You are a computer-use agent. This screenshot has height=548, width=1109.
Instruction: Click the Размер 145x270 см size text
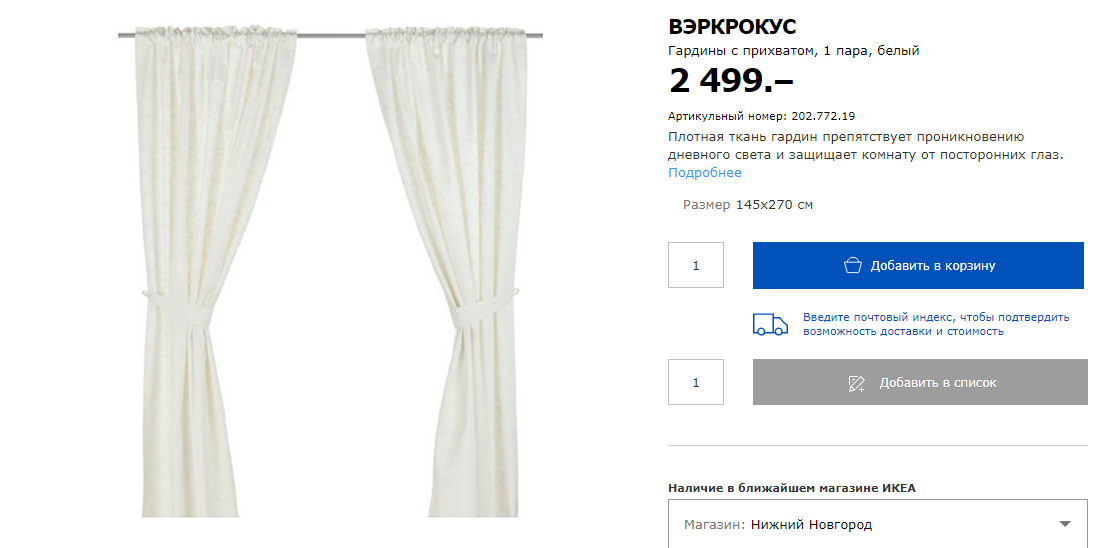[748, 205]
